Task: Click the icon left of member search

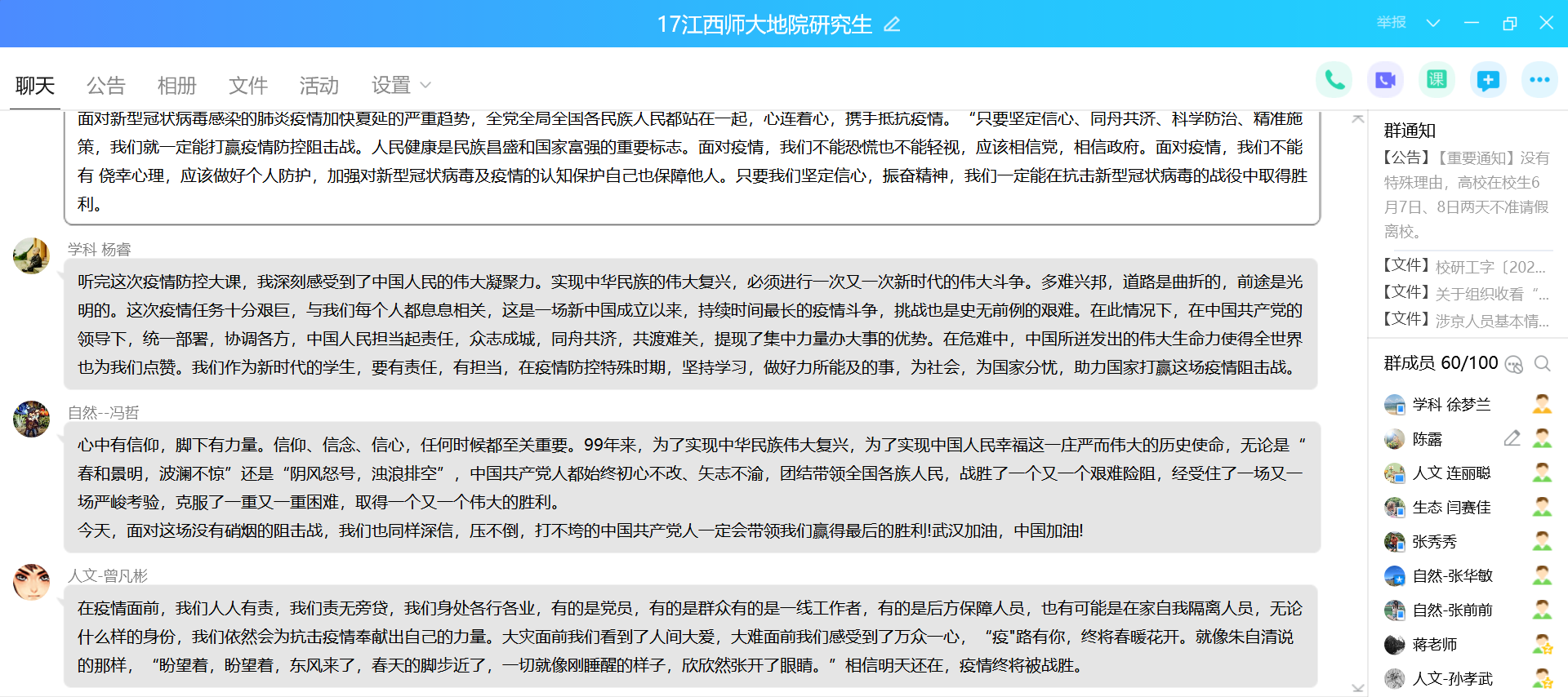Action: 1513,364
